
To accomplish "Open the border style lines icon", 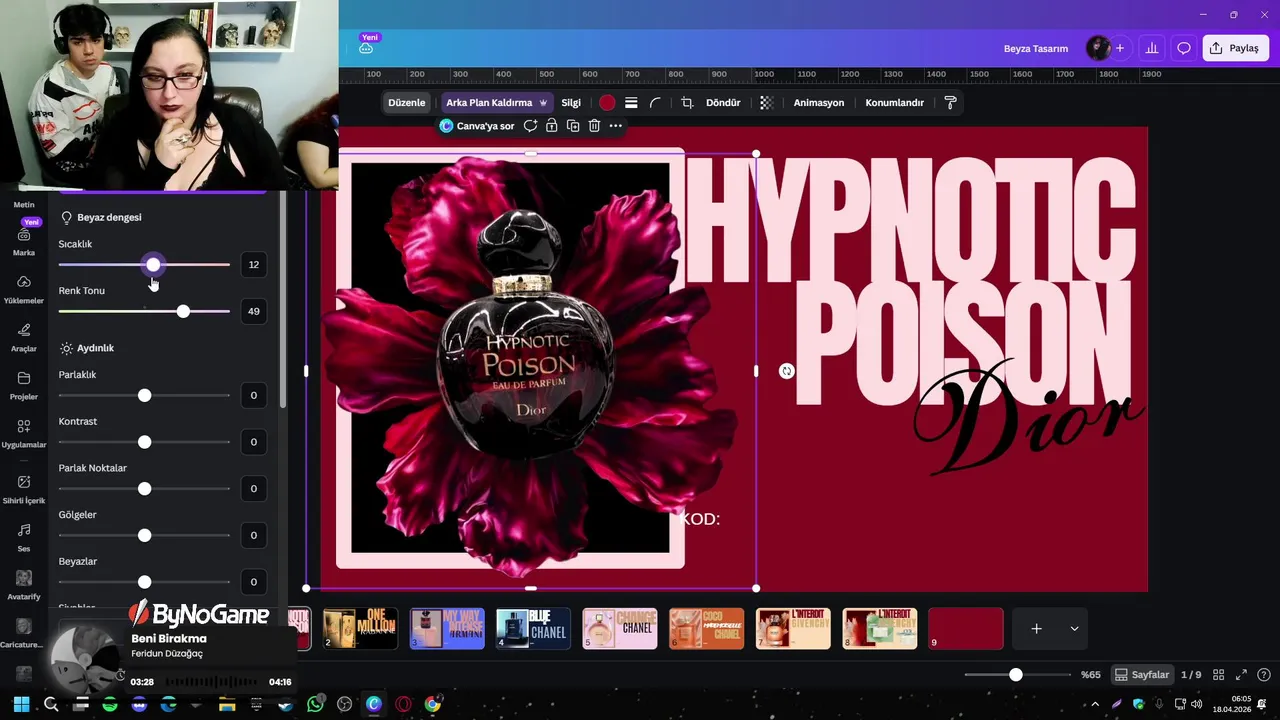I will tap(631, 103).
